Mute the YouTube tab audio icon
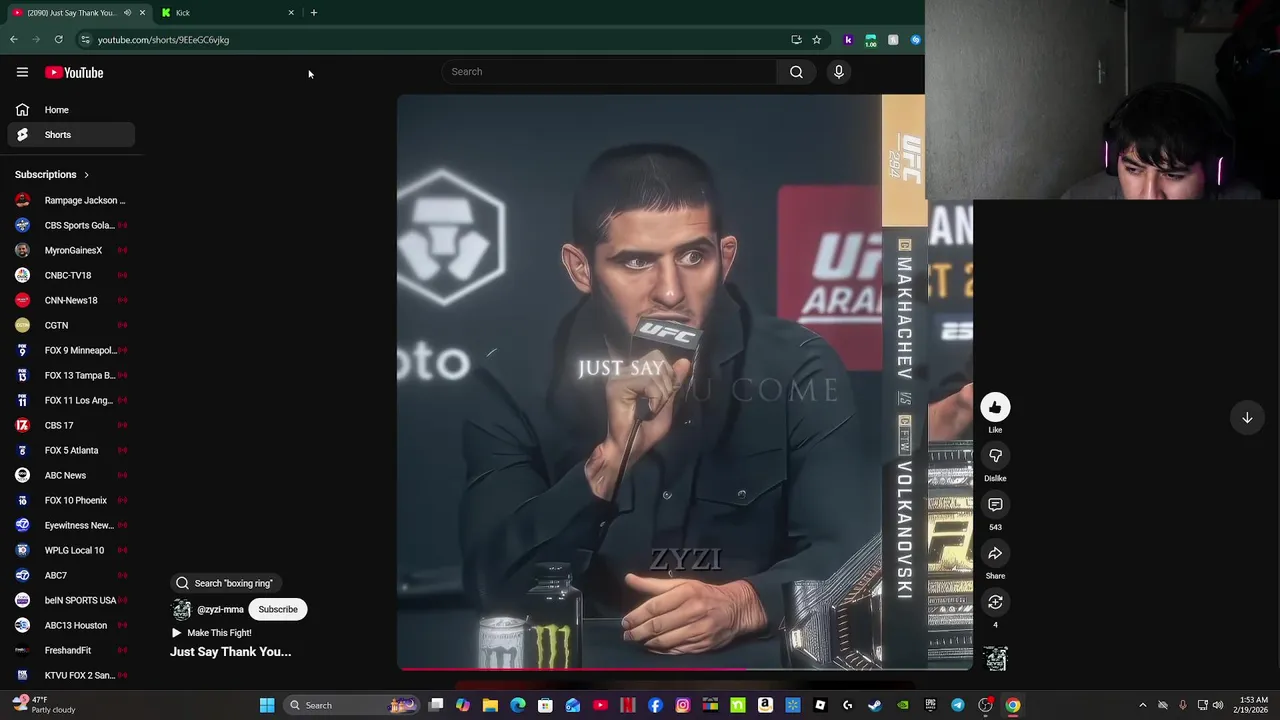1280x720 pixels. click(127, 13)
